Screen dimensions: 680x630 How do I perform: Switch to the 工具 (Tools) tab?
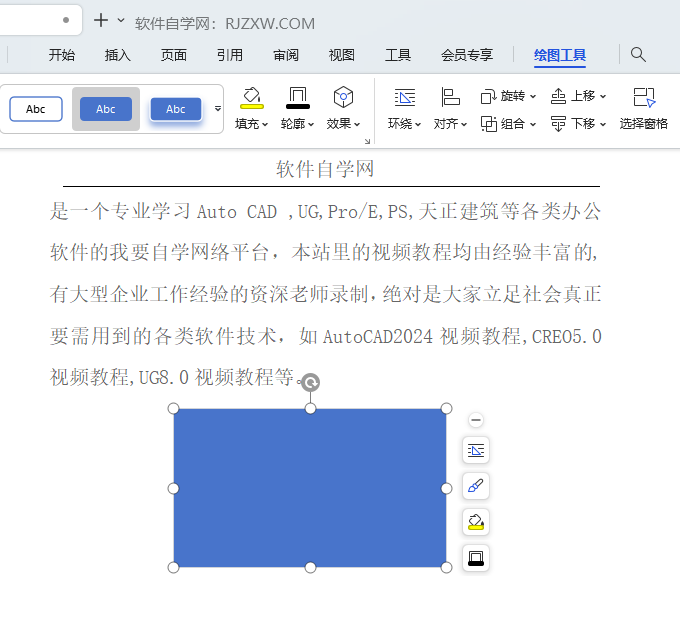(398, 55)
